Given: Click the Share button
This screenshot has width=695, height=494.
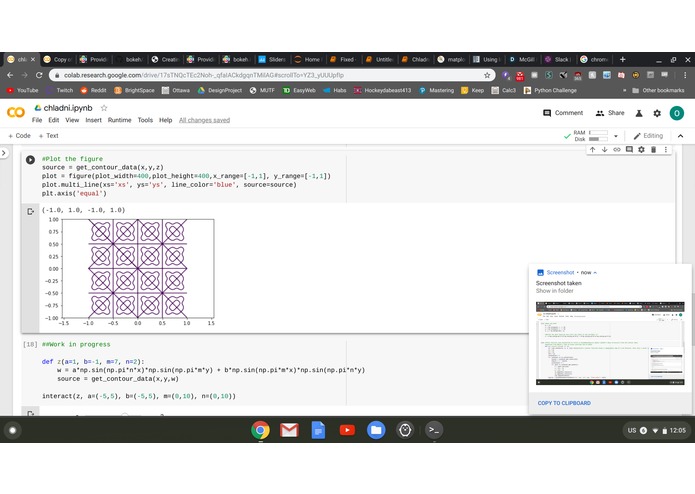Looking at the screenshot, I should [x=610, y=113].
